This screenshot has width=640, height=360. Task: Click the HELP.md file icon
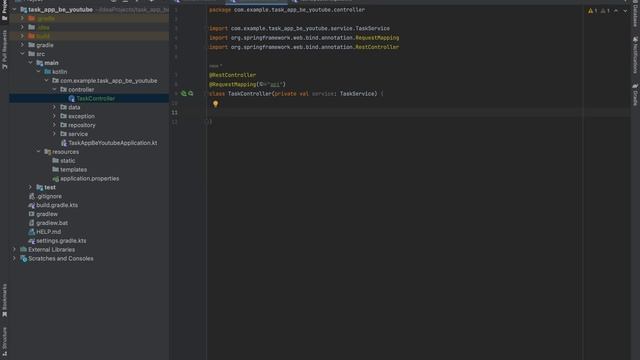(x=31, y=232)
